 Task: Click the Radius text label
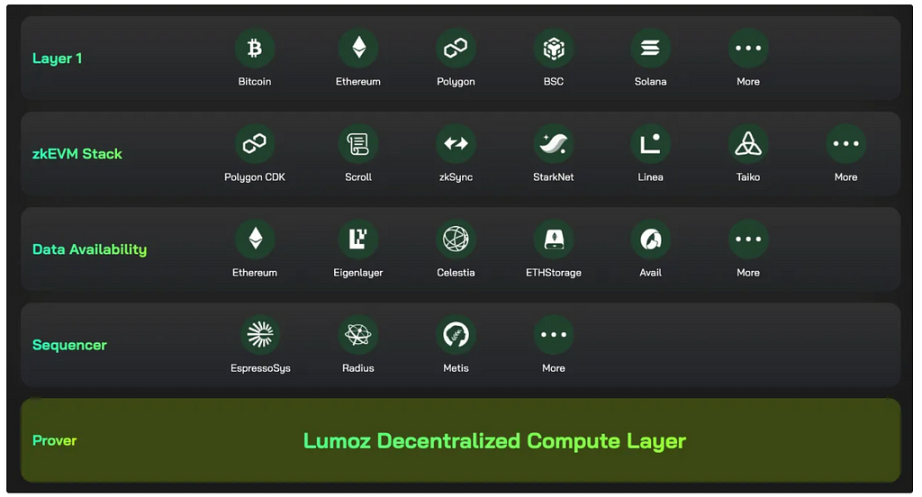(358, 368)
